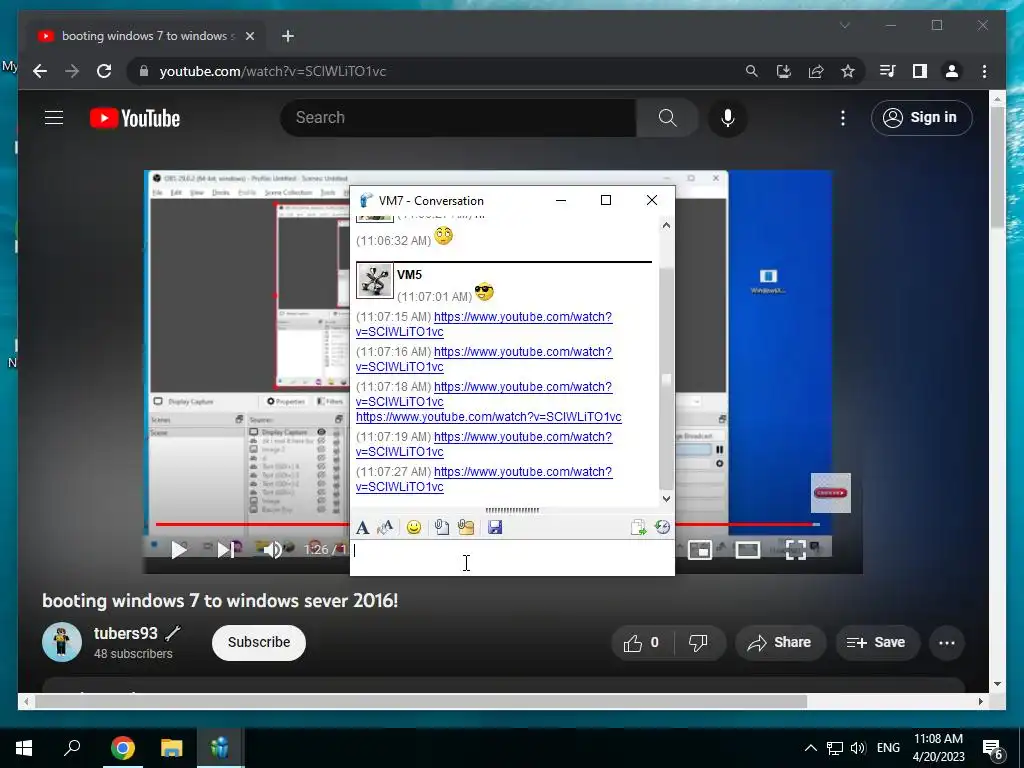This screenshot has height=768, width=1024.
Task: Open the Chrome three-dot menu
Action: pos(984,71)
